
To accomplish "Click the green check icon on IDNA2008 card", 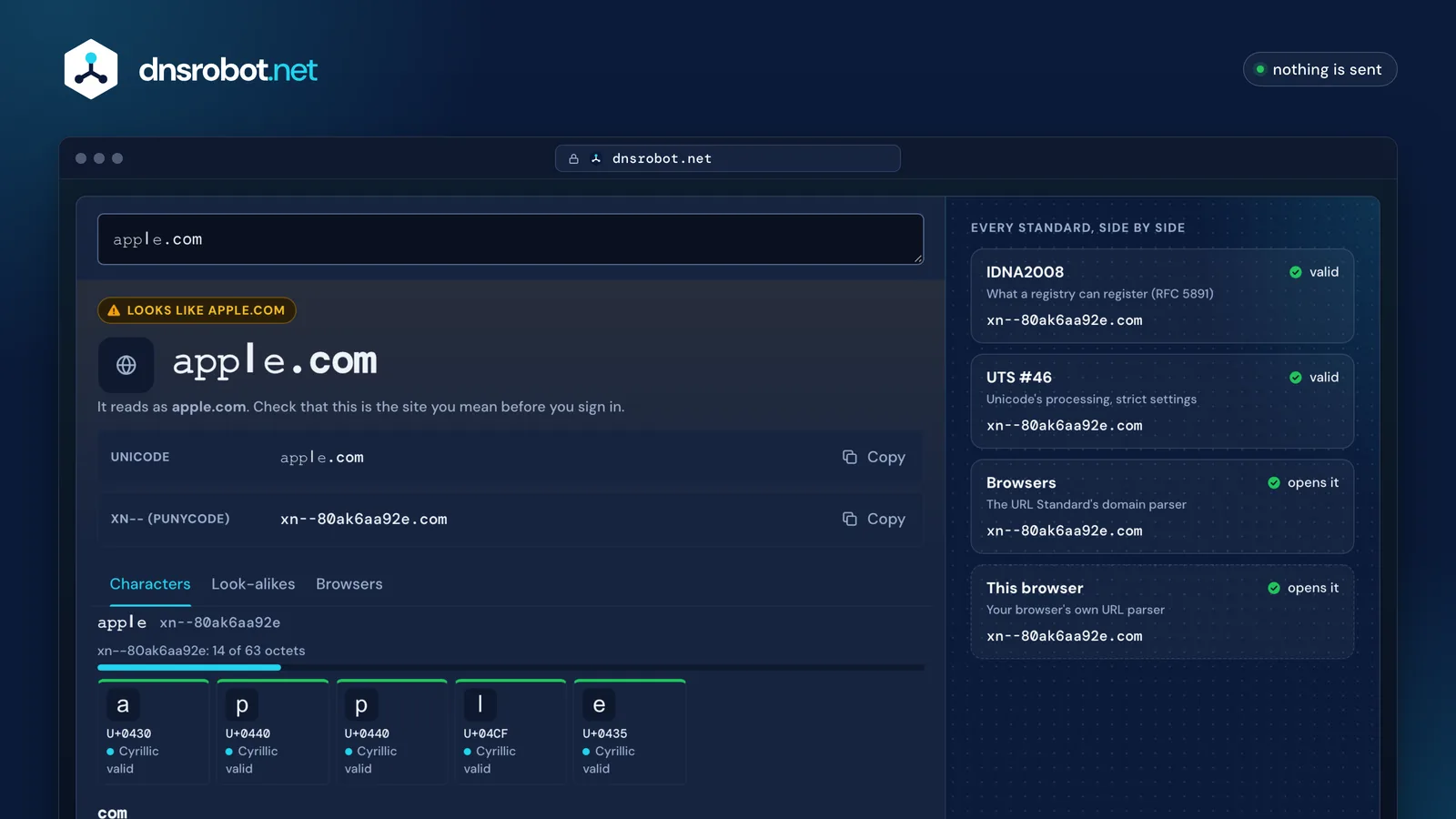I will (1296, 272).
